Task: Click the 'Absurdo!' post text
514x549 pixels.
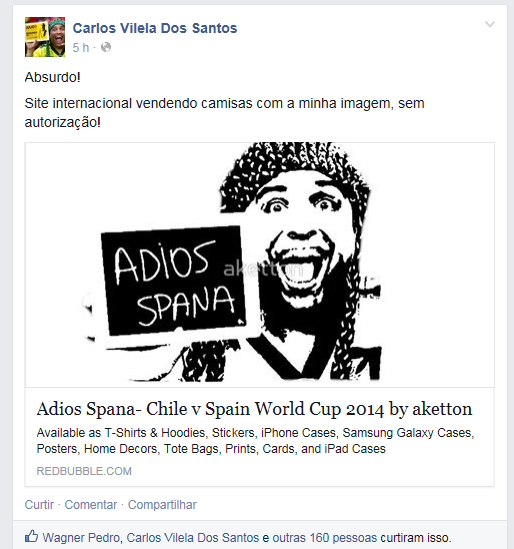Action: (x=53, y=77)
